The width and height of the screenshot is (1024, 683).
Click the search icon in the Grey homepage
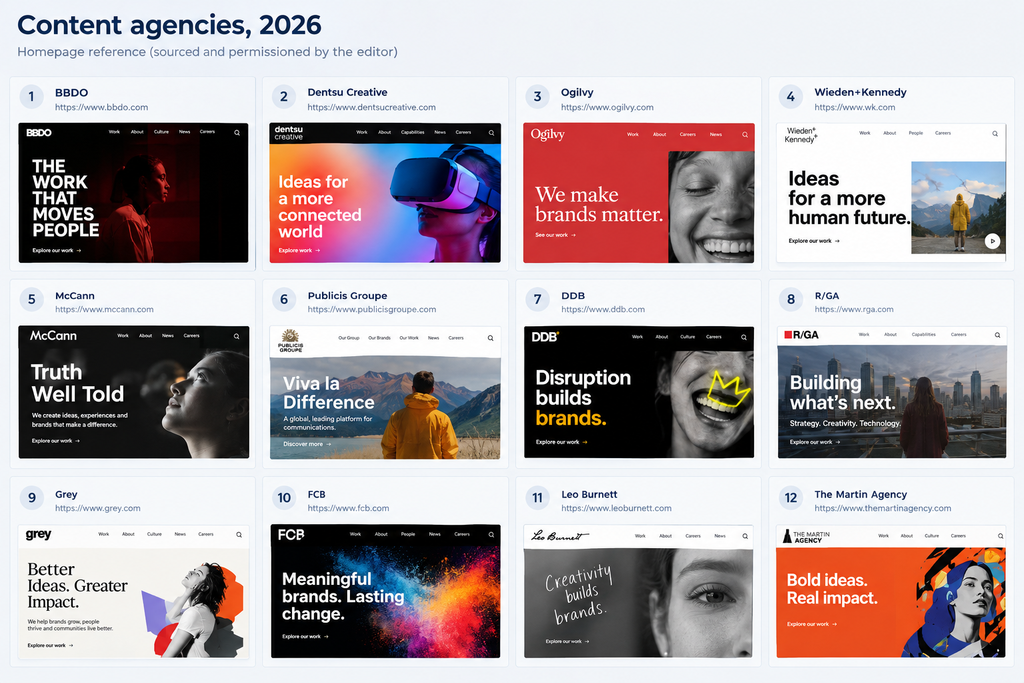pyautogui.click(x=239, y=534)
